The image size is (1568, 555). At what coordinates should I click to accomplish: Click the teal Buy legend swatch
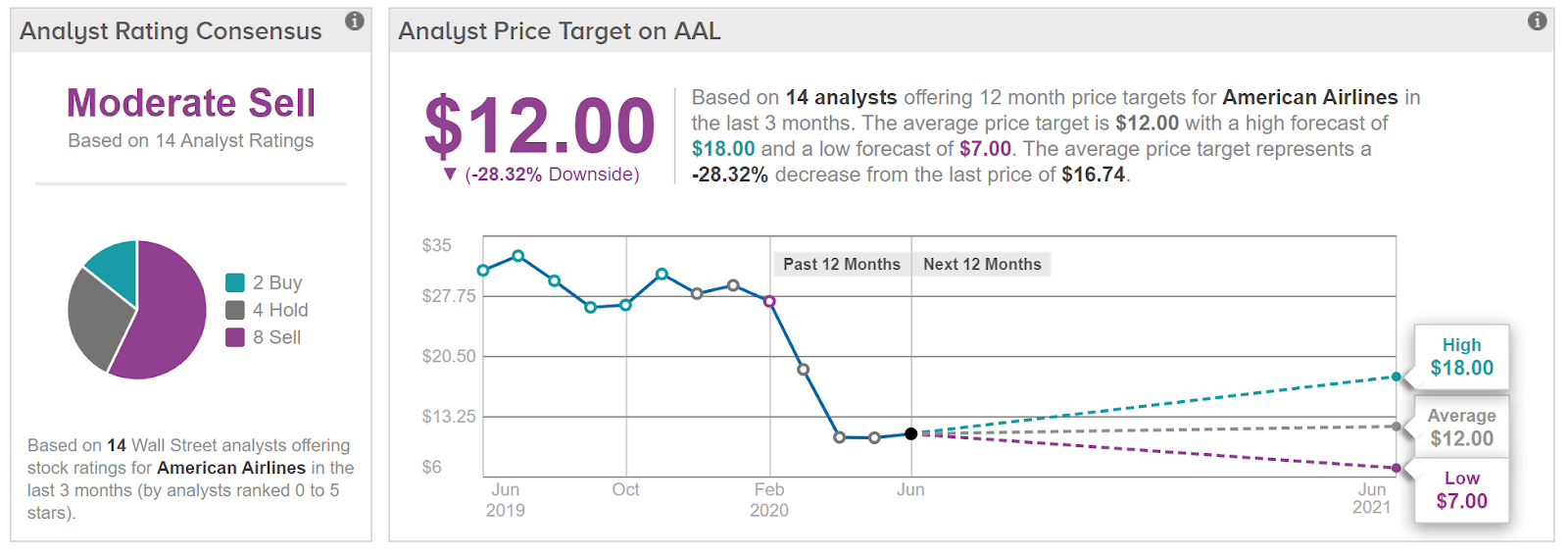pos(235,282)
